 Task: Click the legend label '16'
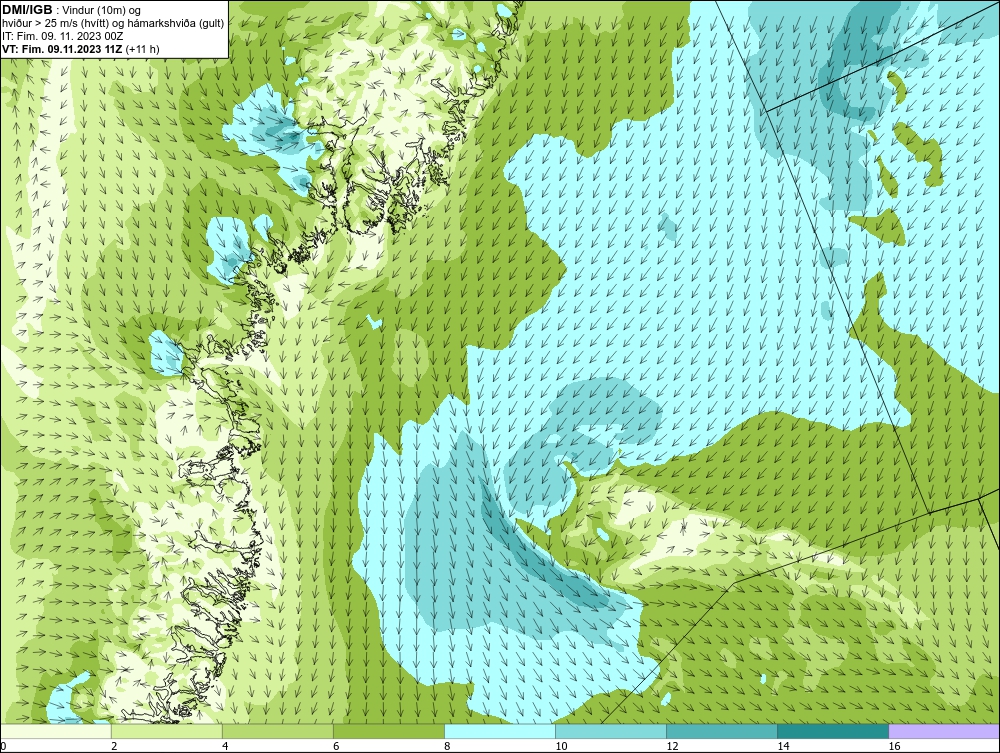[x=894, y=746]
